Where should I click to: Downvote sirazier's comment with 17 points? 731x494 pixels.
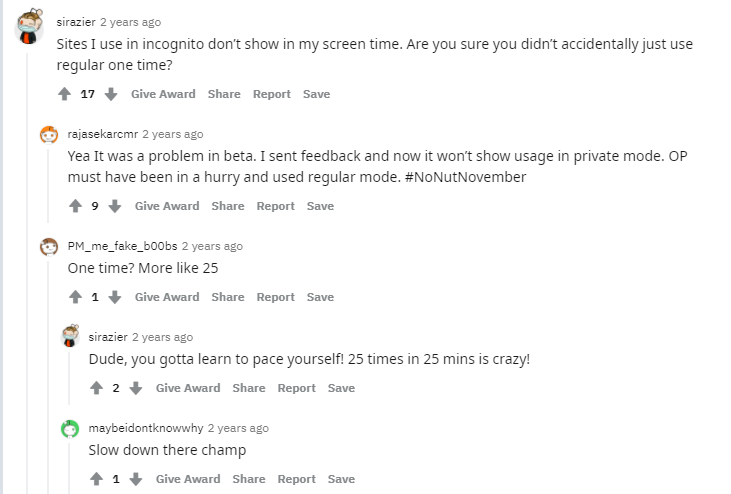click(111, 94)
